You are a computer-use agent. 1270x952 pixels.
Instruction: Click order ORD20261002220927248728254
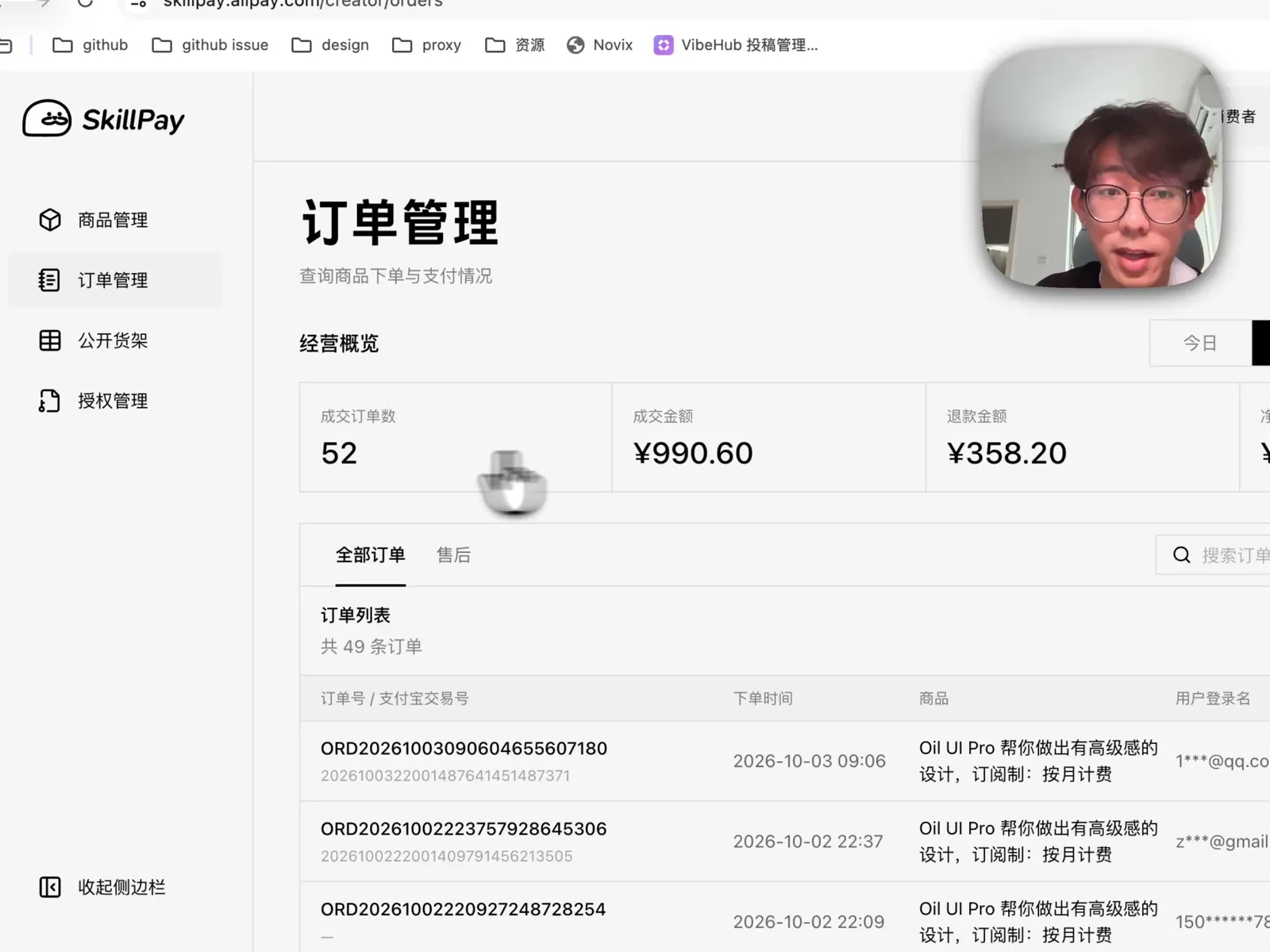click(x=463, y=909)
